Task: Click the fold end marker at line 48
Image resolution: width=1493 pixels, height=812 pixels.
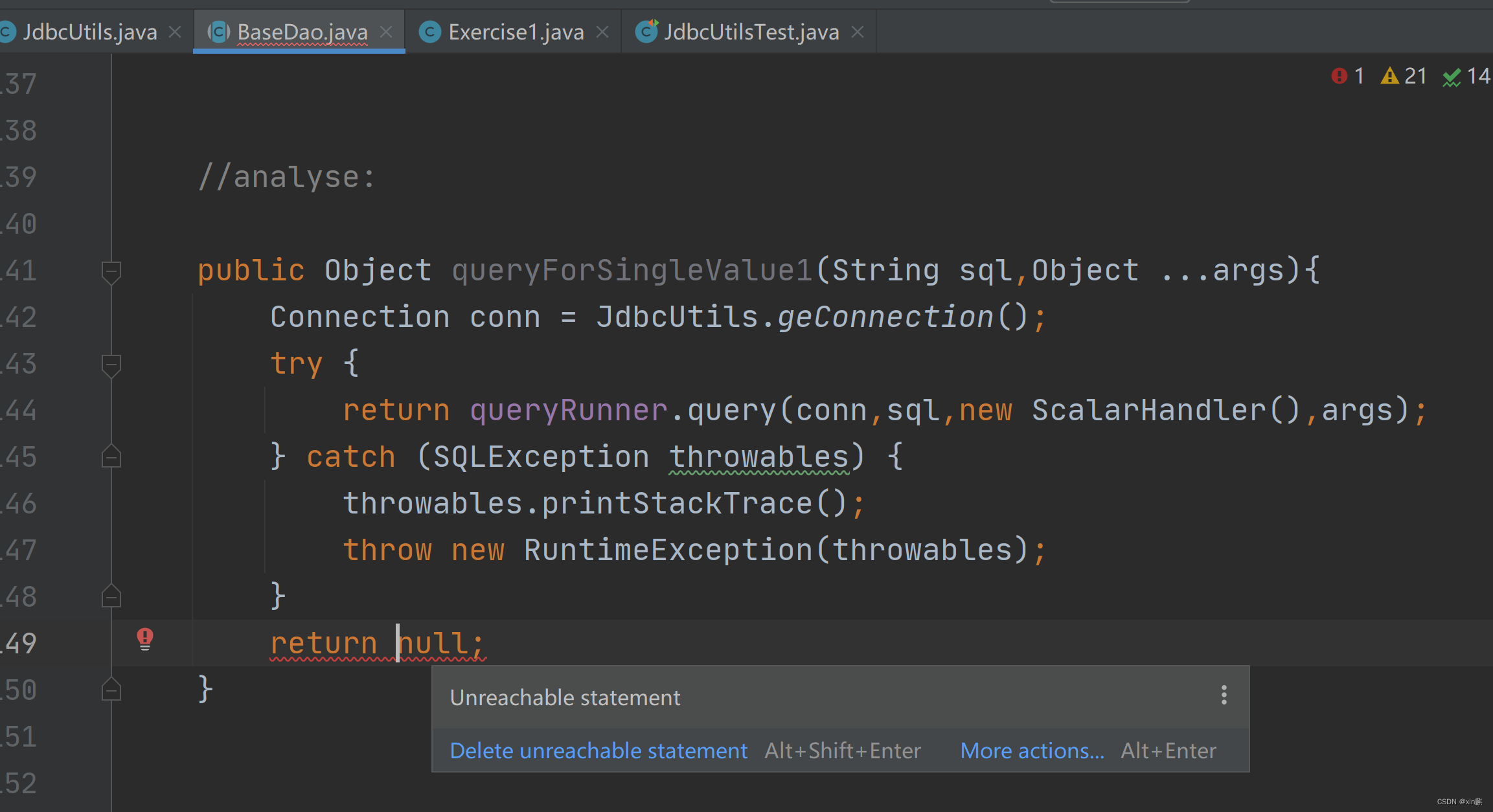Action: pos(111,597)
